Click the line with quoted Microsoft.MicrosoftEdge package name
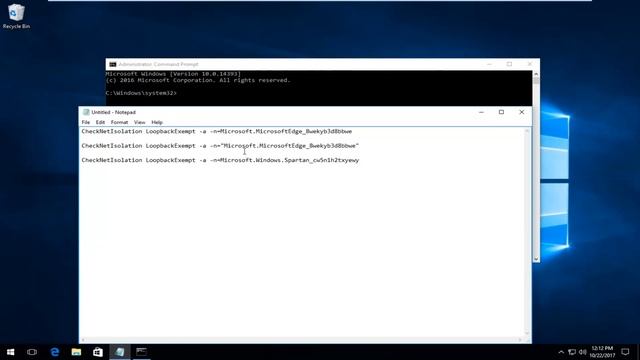The height and width of the screenshot is (360, 640). point(220,146)
